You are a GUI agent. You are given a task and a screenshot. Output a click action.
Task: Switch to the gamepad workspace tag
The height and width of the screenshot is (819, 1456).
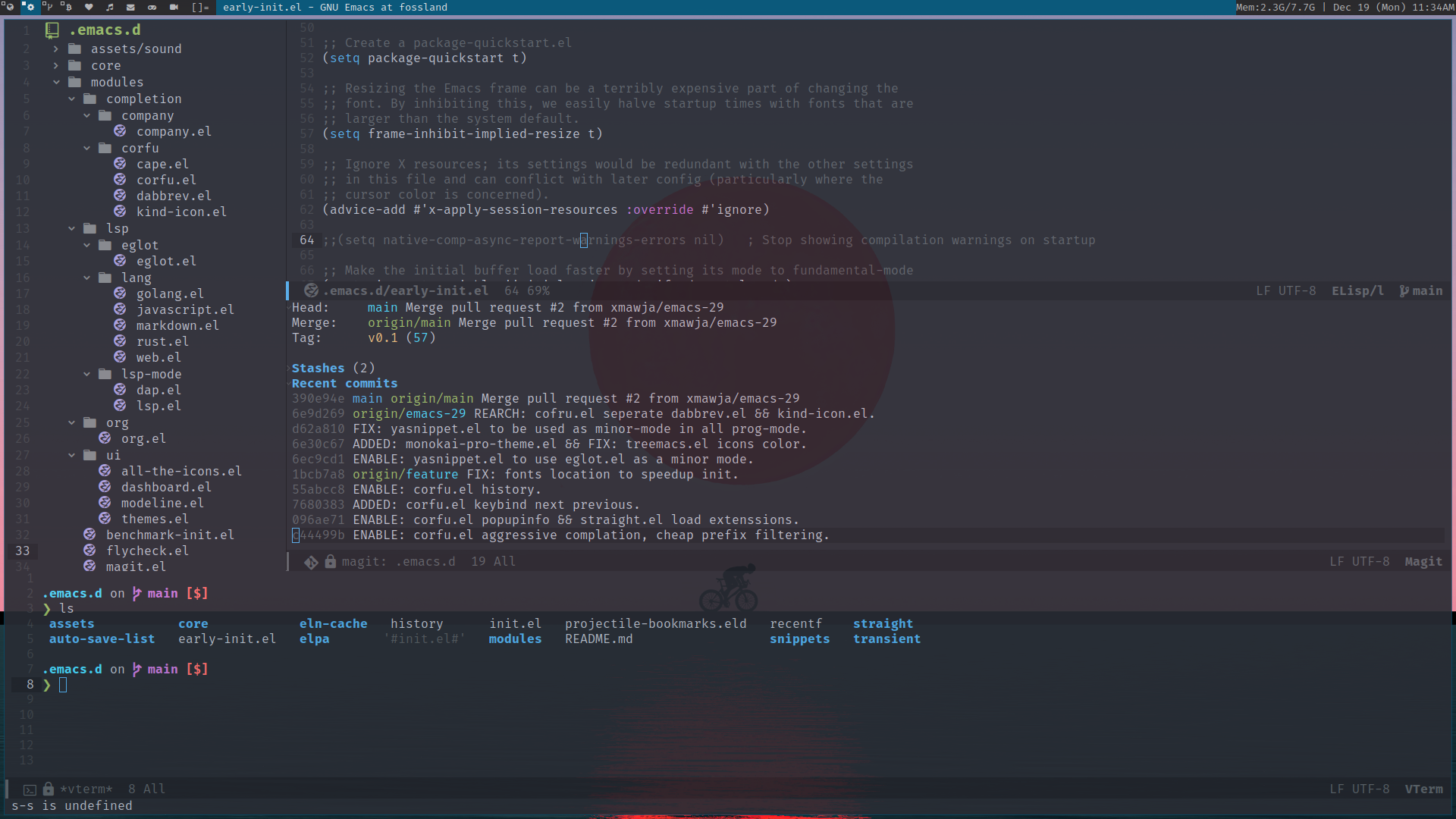[152, 7]
